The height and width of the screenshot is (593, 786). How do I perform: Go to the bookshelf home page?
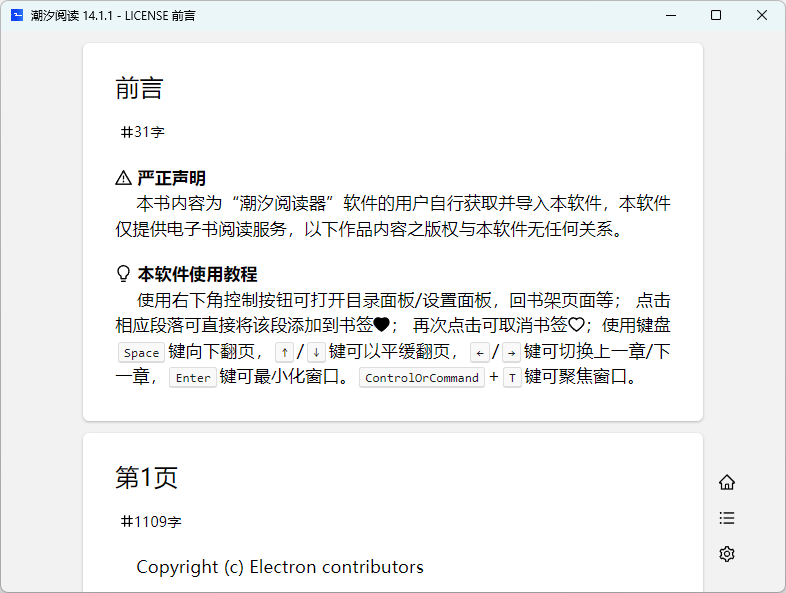[727, 482]
